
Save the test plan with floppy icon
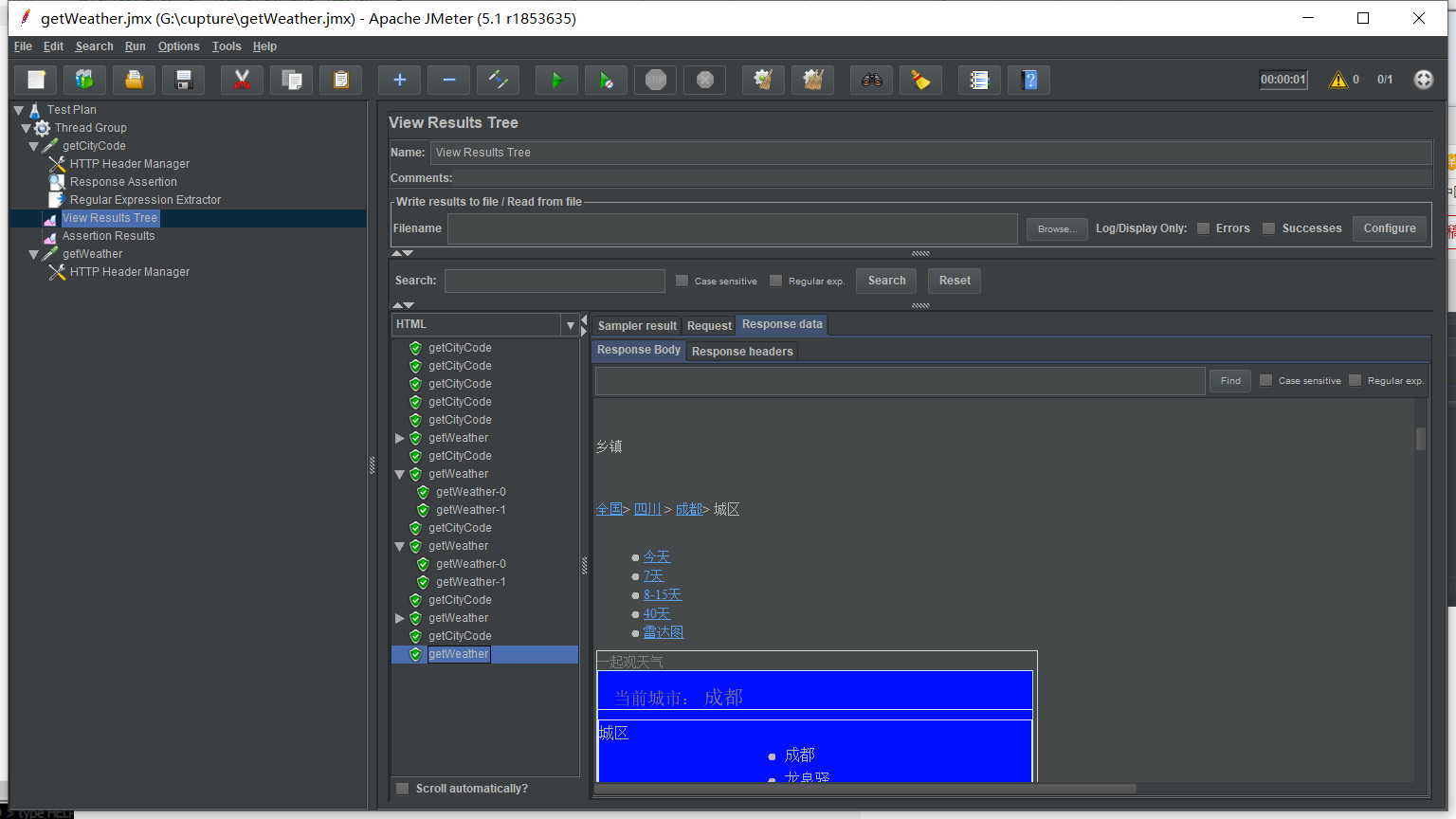pos(184,80)
